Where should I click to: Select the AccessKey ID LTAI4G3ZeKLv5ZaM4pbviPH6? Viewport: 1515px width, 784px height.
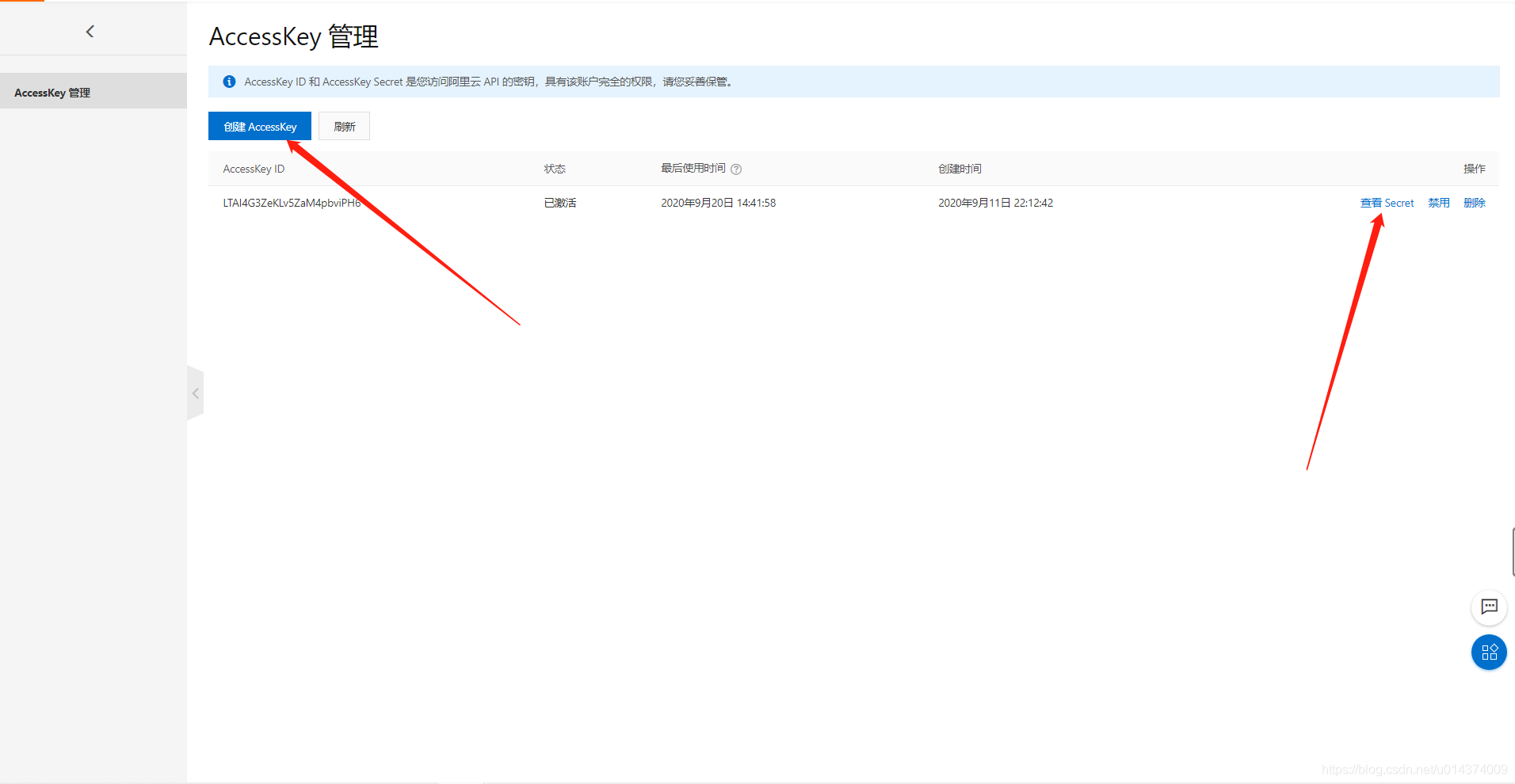pyautogui.click(x=292, y=203)
